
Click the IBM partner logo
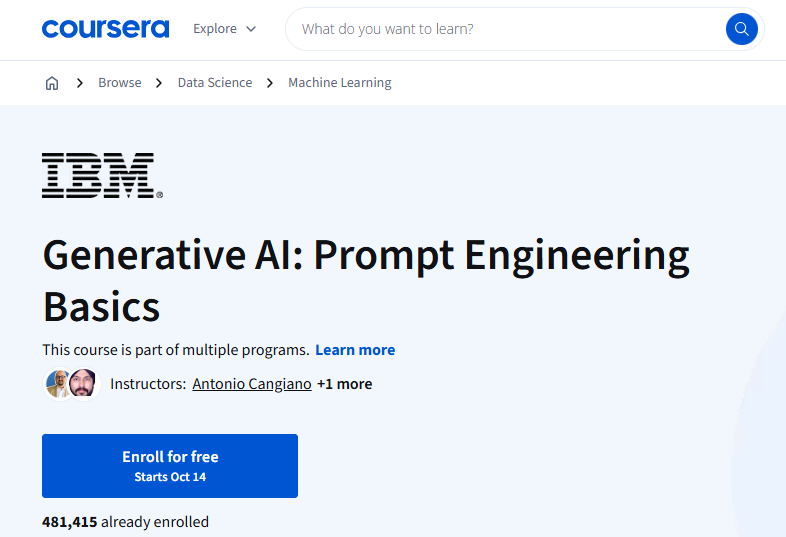(101, 175)
